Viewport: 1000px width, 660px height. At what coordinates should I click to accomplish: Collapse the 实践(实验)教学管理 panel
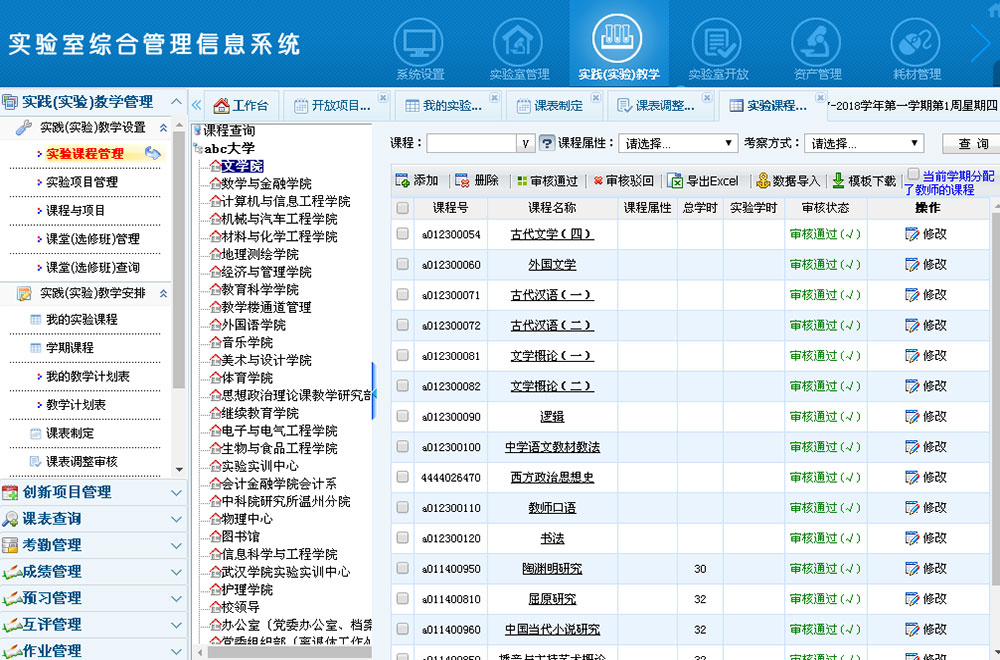(x=177, y=101)
